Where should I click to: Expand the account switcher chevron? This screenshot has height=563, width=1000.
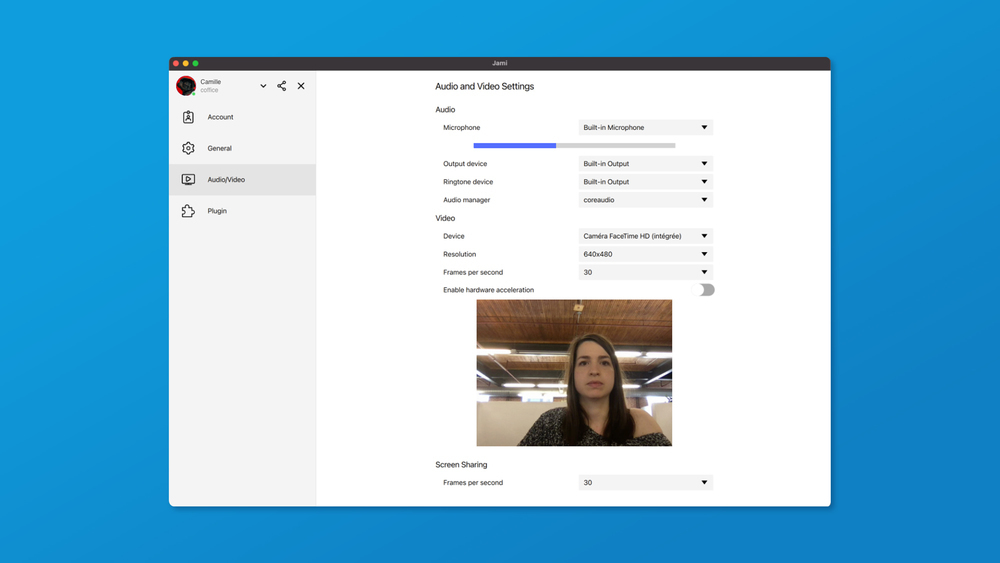[x=263, y=85]
